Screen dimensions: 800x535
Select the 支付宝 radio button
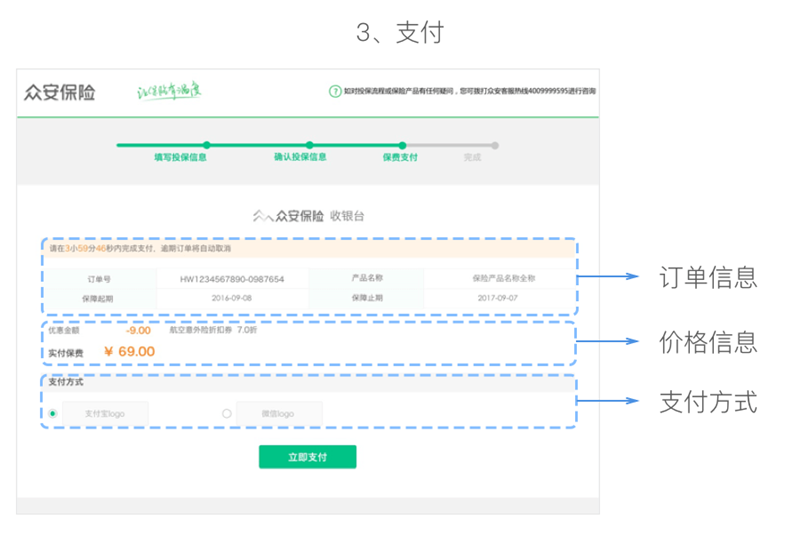[52, 413]
